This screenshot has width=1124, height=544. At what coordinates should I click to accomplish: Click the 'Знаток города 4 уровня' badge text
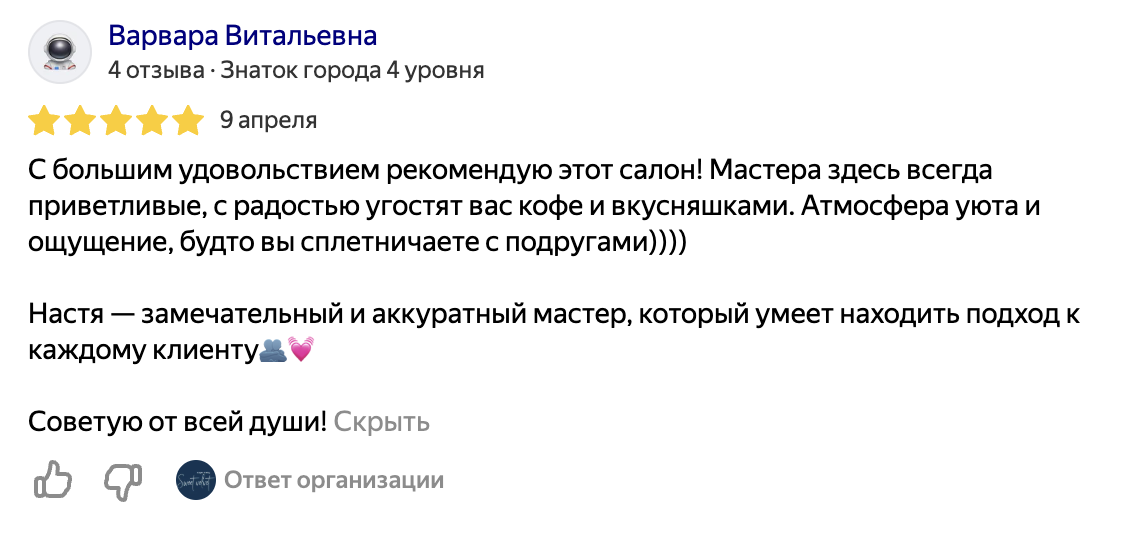coord(352,70)
